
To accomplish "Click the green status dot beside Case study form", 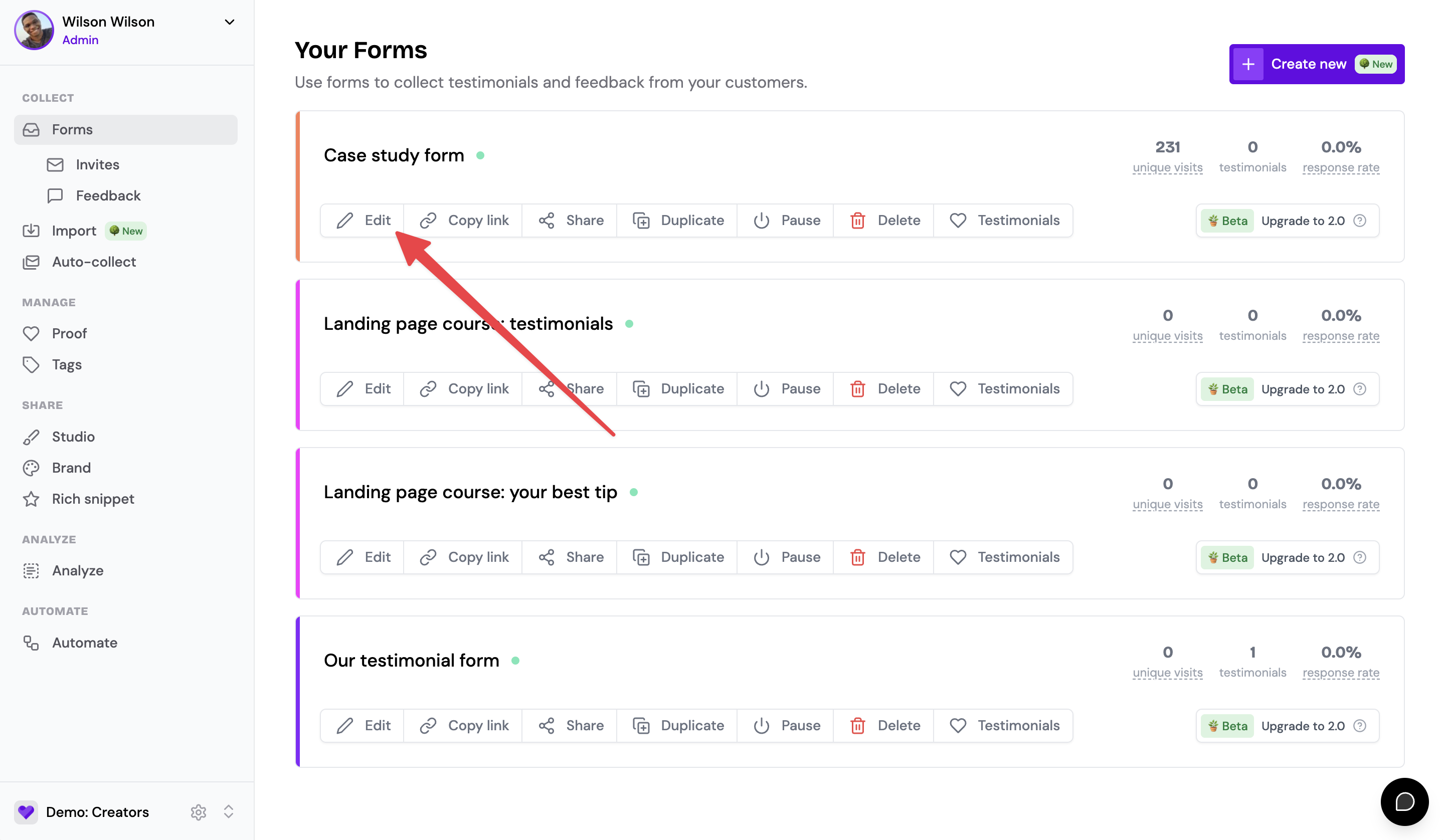I will coord(480,156).
